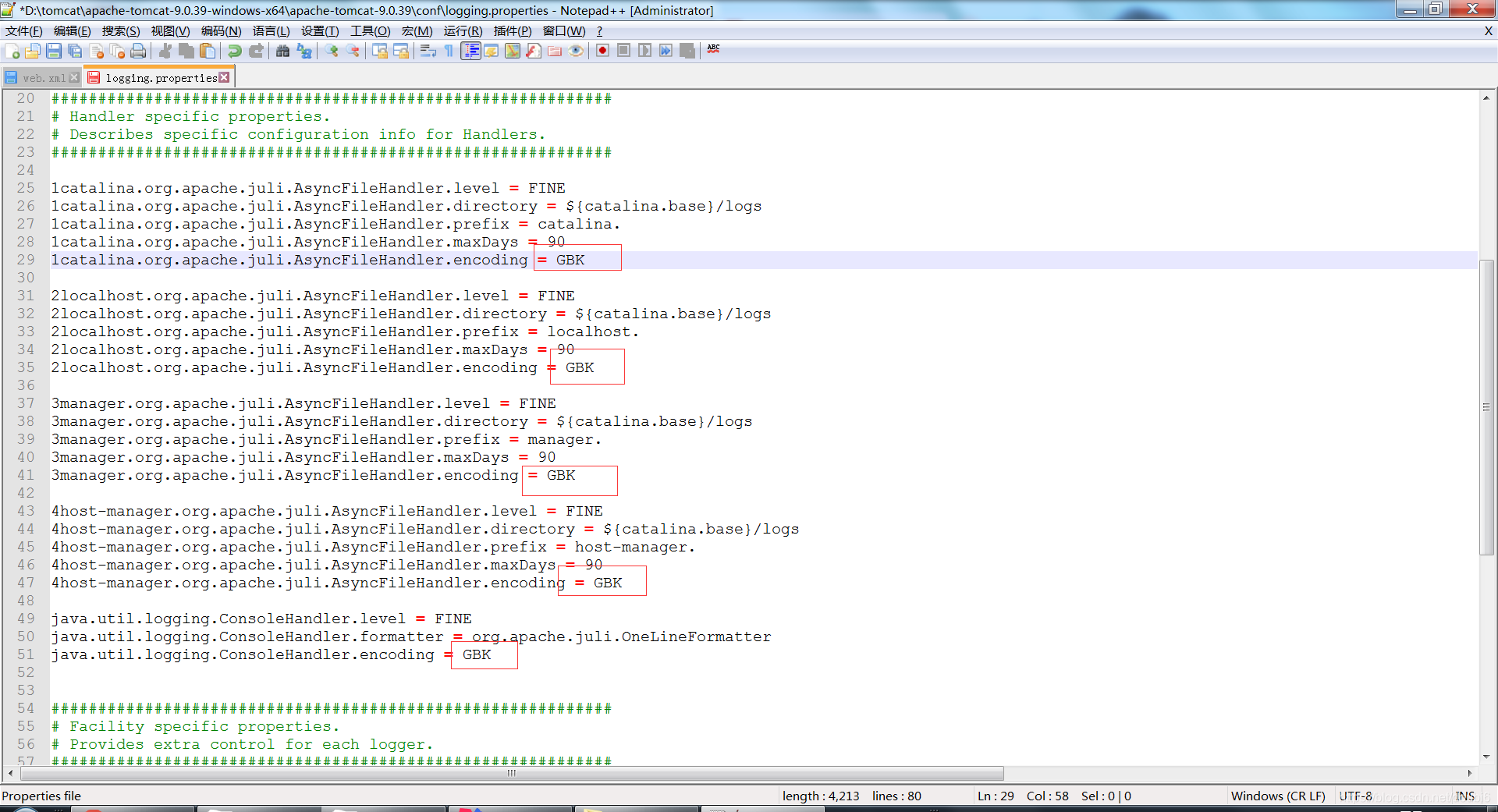Toggle the Word Wrap toolbar icon
Image resolution: width=1498 pixels, height=812 pixels.
pos(428,51)
